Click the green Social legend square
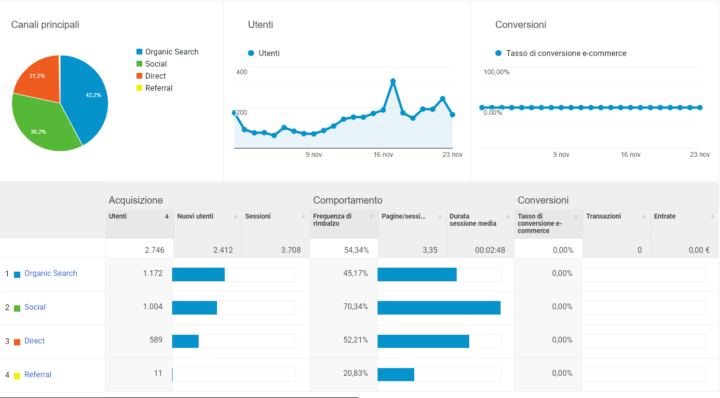720x398 pixels. tap(139, 64)
